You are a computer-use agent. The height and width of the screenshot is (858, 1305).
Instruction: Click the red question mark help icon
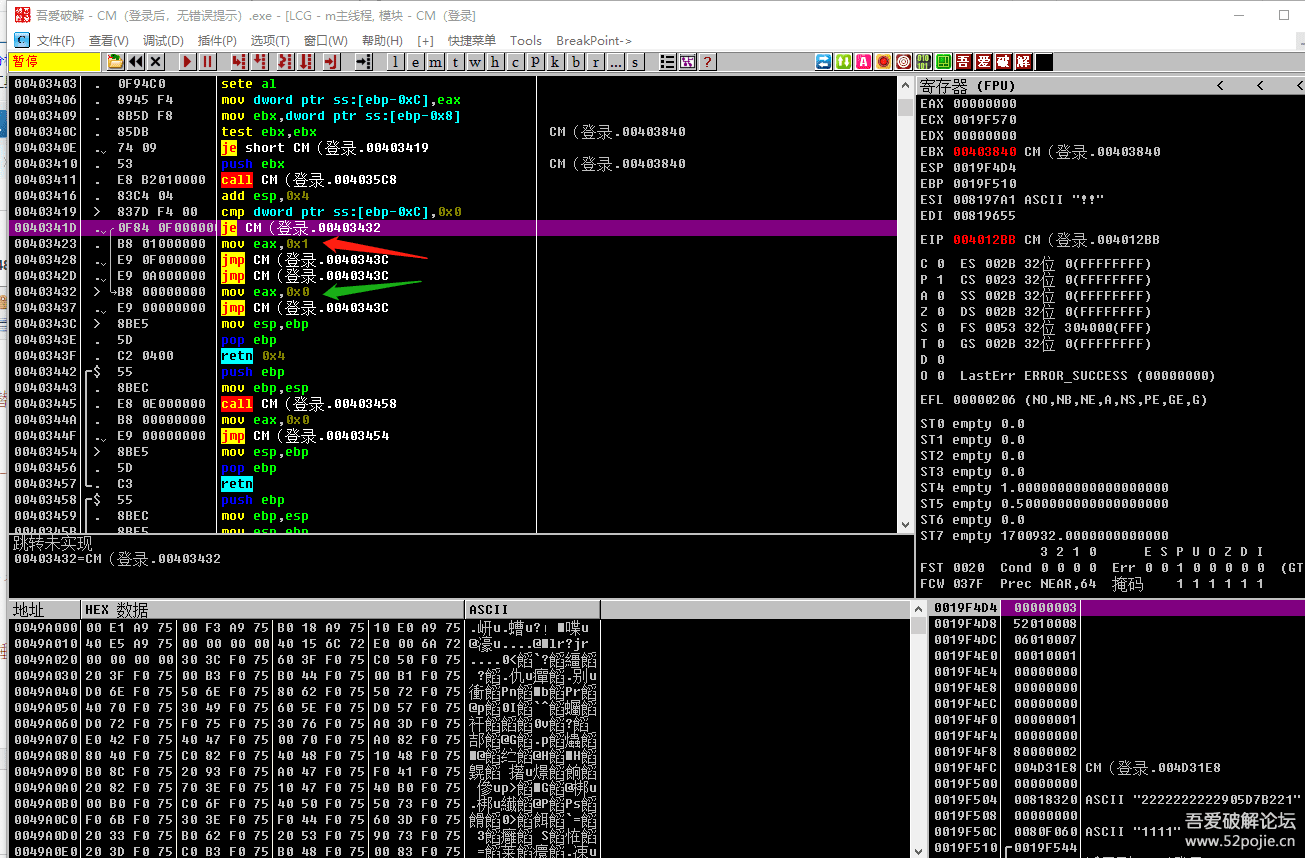[708, 62]
